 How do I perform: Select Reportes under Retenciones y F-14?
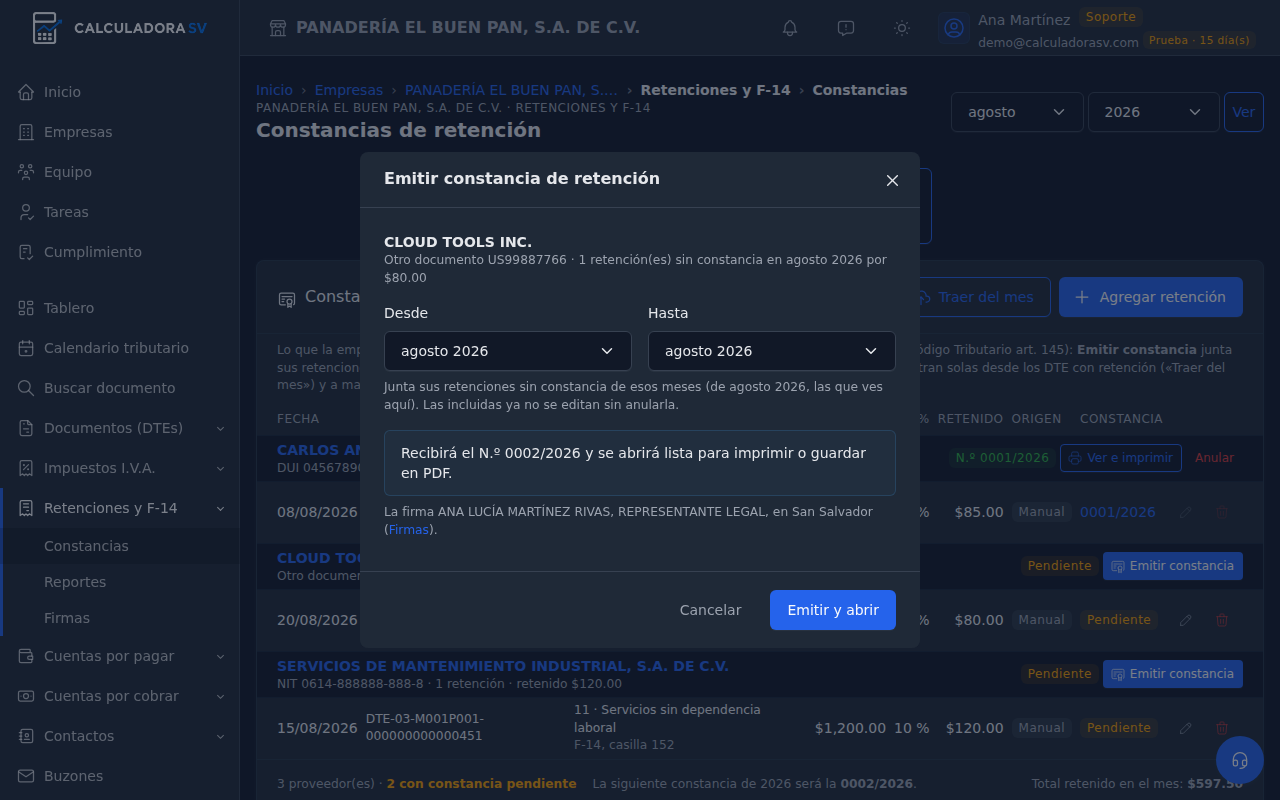(120, 582)
